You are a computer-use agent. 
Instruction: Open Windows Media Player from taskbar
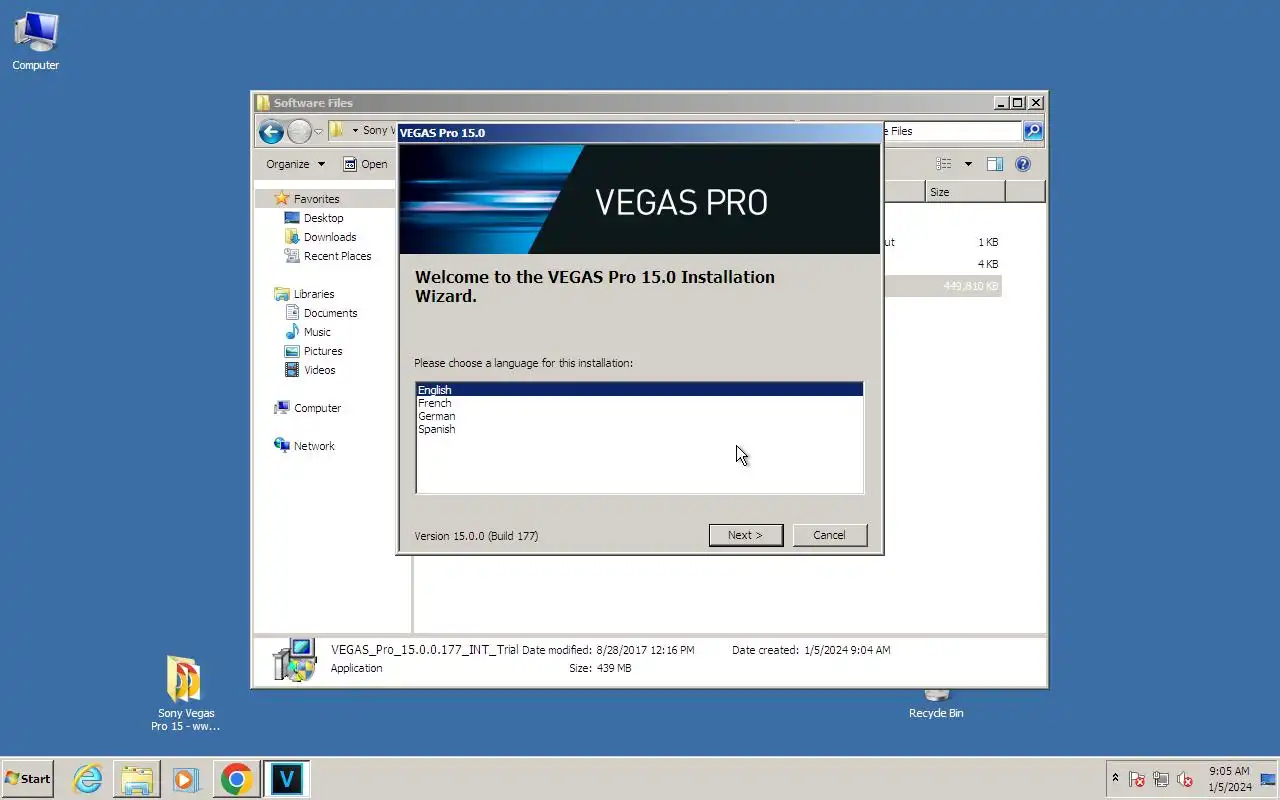tap(186, 778)
